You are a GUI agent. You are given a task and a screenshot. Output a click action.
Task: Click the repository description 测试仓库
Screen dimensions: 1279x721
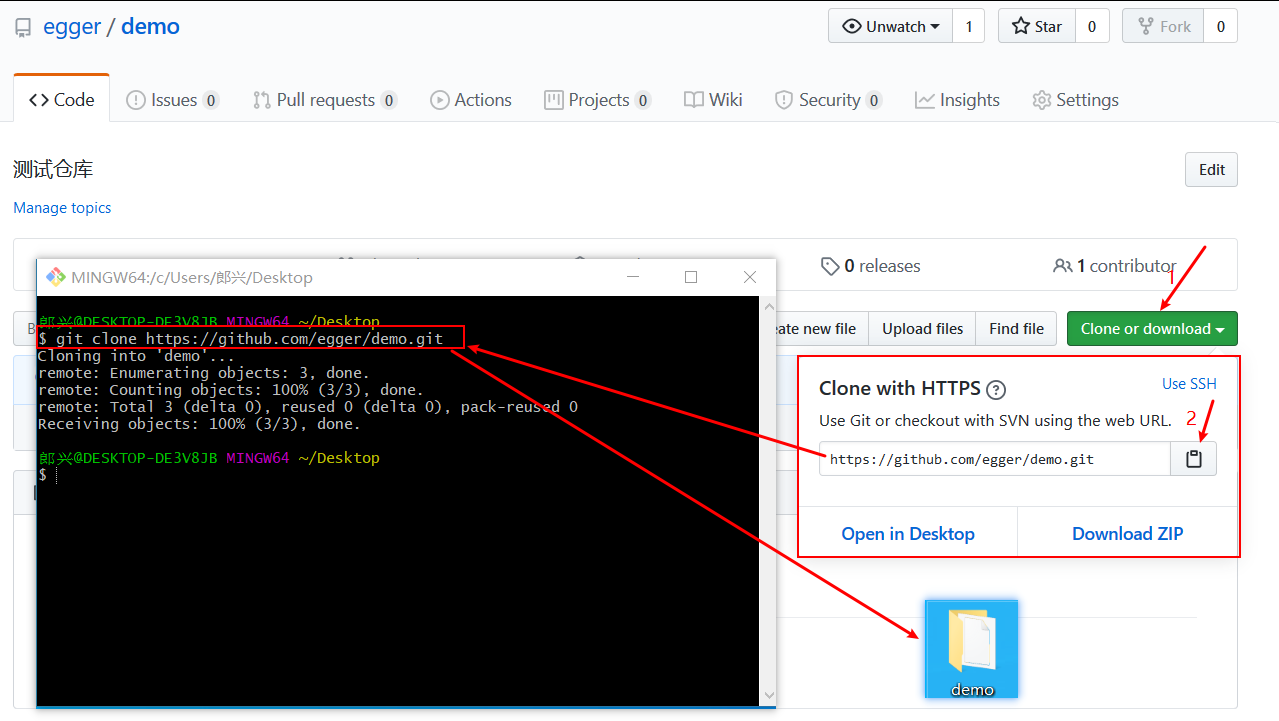click(53, 170)
